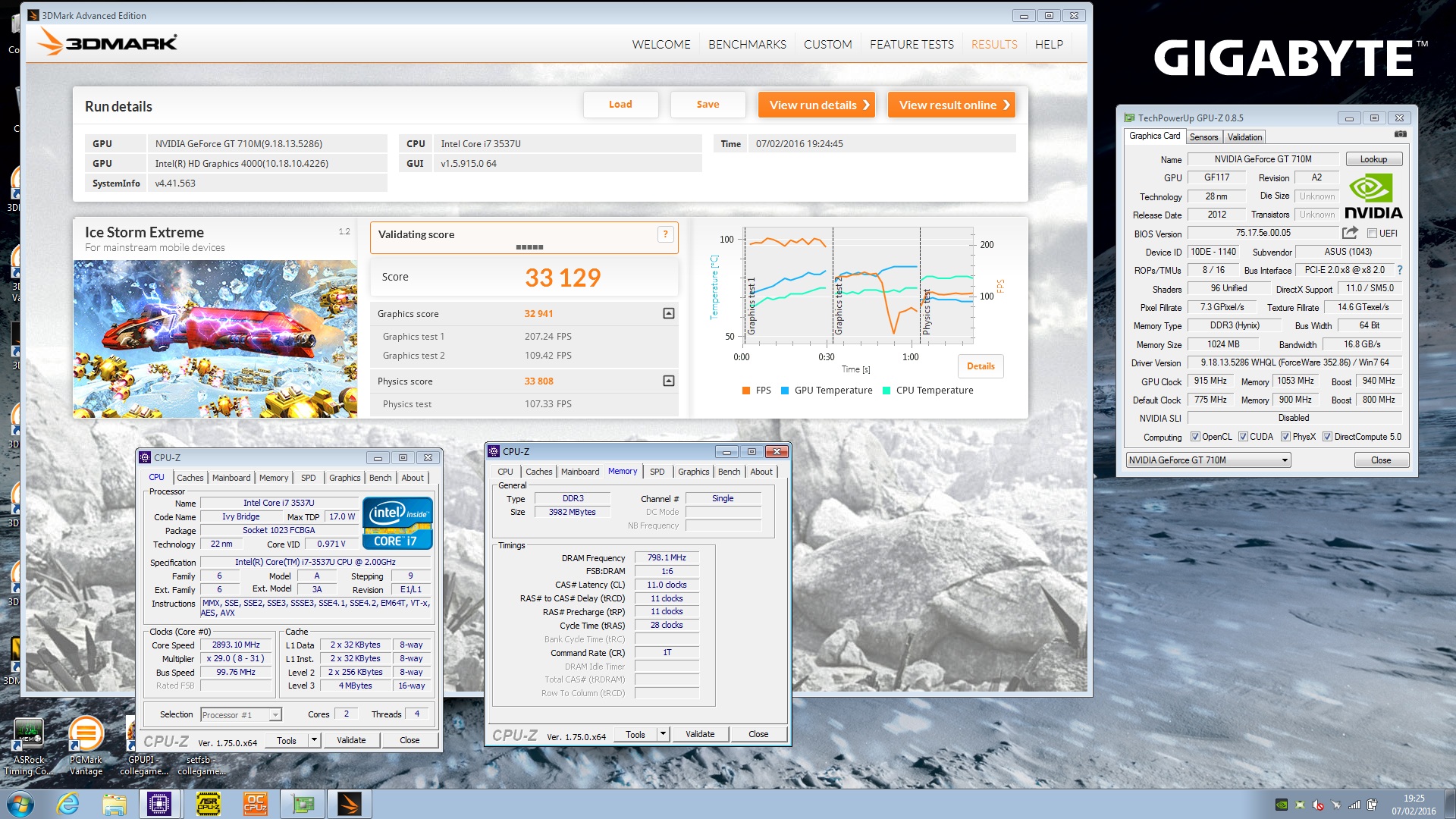Select the 3DMark taskbar icon
Image resolution: width=1456 pixels, height=819 pixels.
point(350,804)
